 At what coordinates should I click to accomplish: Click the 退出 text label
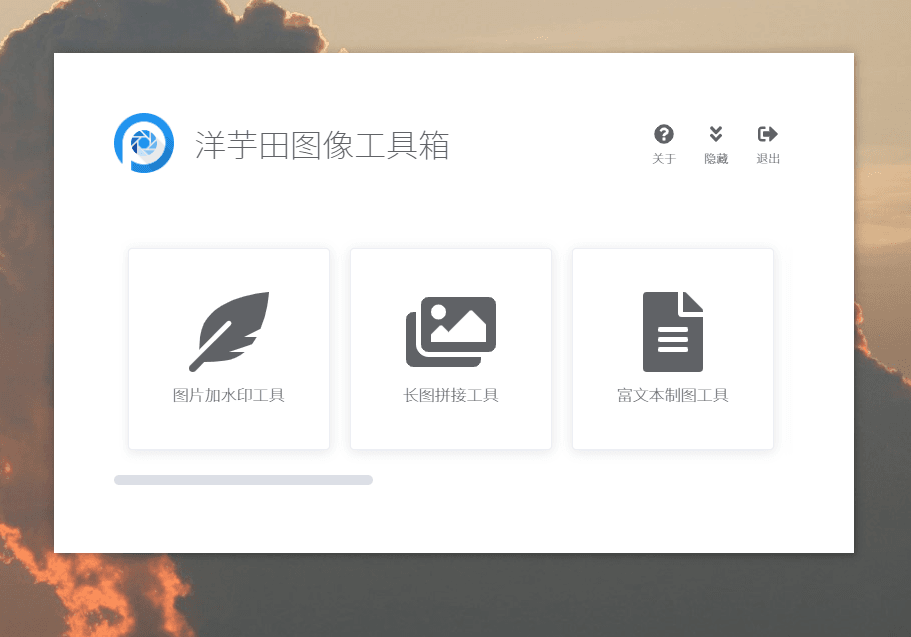tap(767, 159)
